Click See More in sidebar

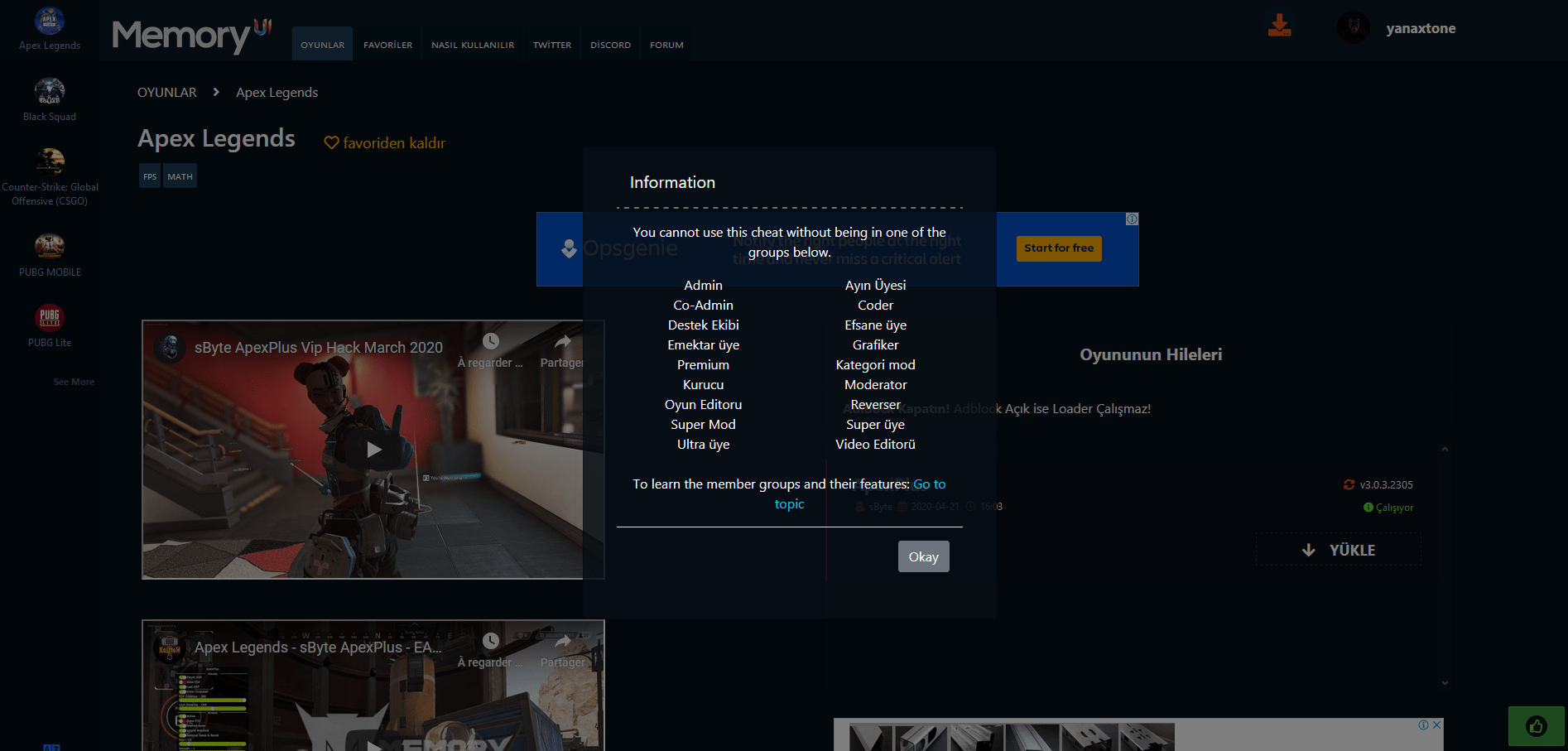coord(74,382)
